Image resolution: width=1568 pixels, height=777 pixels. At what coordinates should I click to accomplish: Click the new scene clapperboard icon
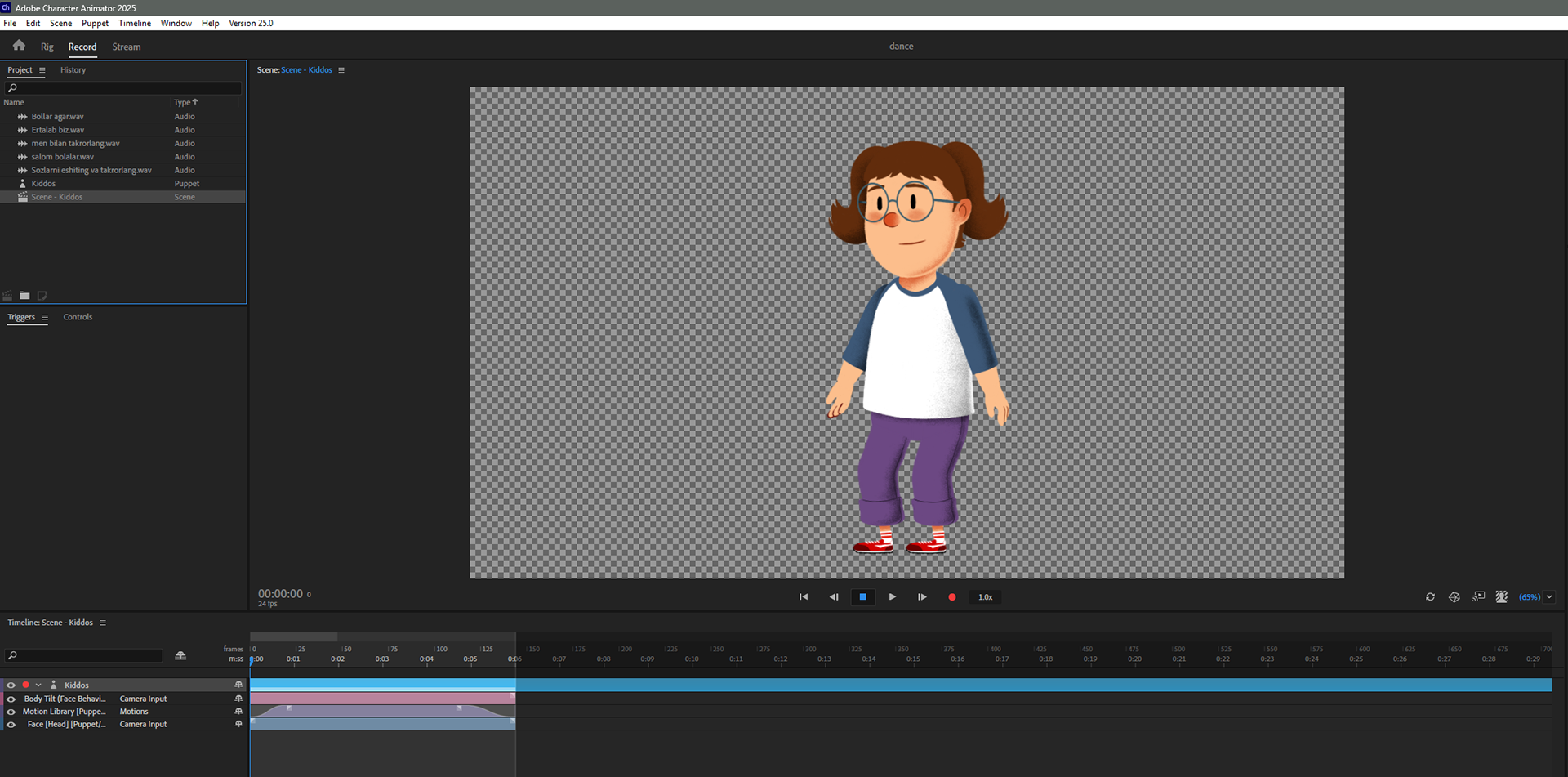click(x=8, y=296)
